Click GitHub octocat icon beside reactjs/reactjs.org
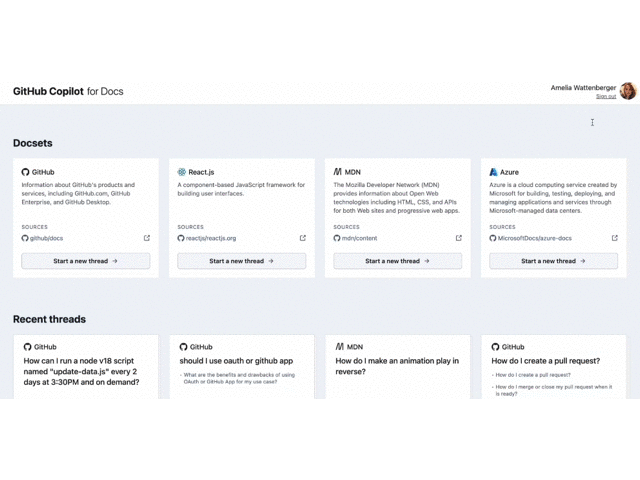Image resolution: width=640 pixels, height=480 pixels. [x=181, y=238]
